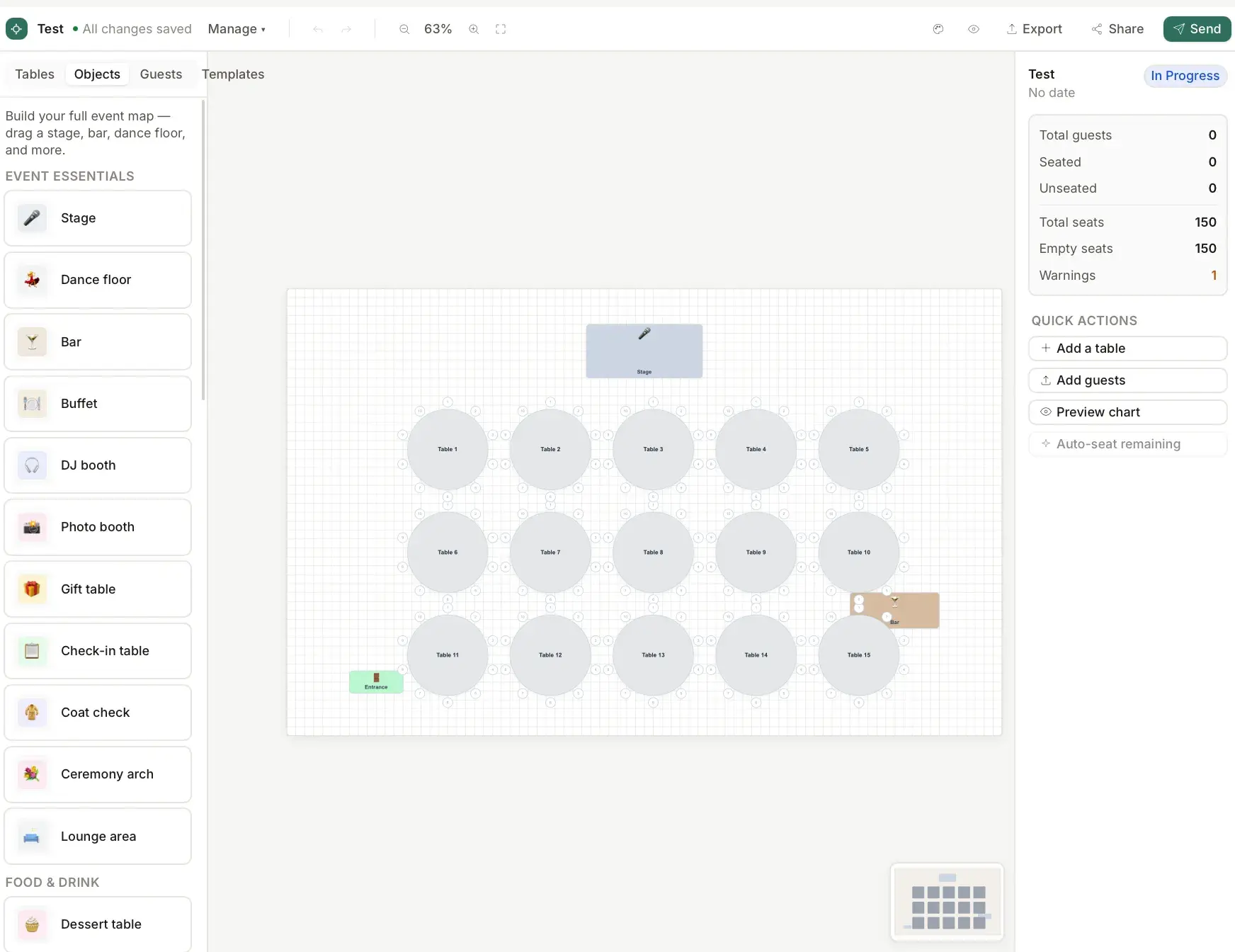Undo the last change
Image resolution: width=1235 pixels, height=952 pixels.
318,29
